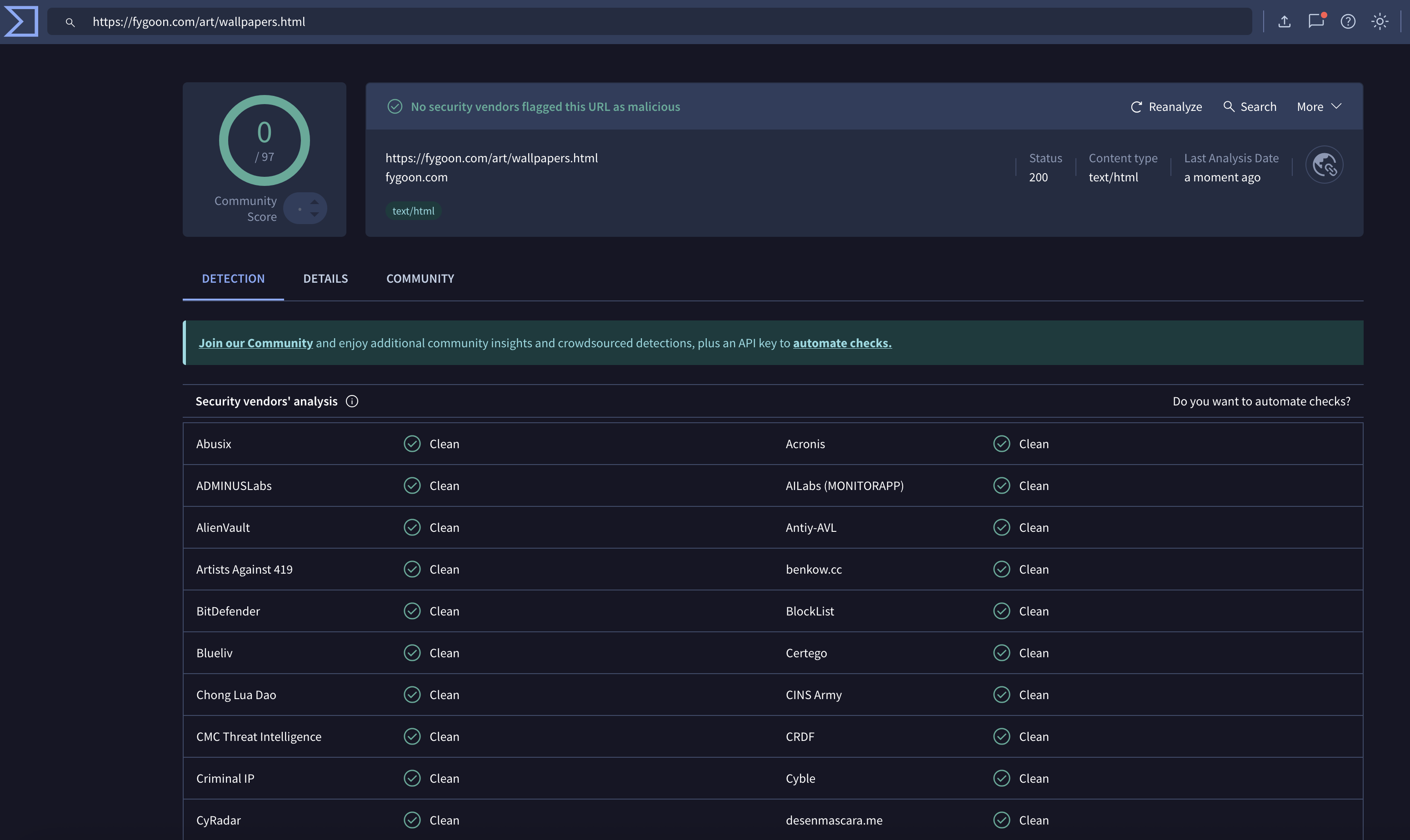Click the VirusTotal logo icon
This screenshot has height=840, width=1410.
pos(21,21)
